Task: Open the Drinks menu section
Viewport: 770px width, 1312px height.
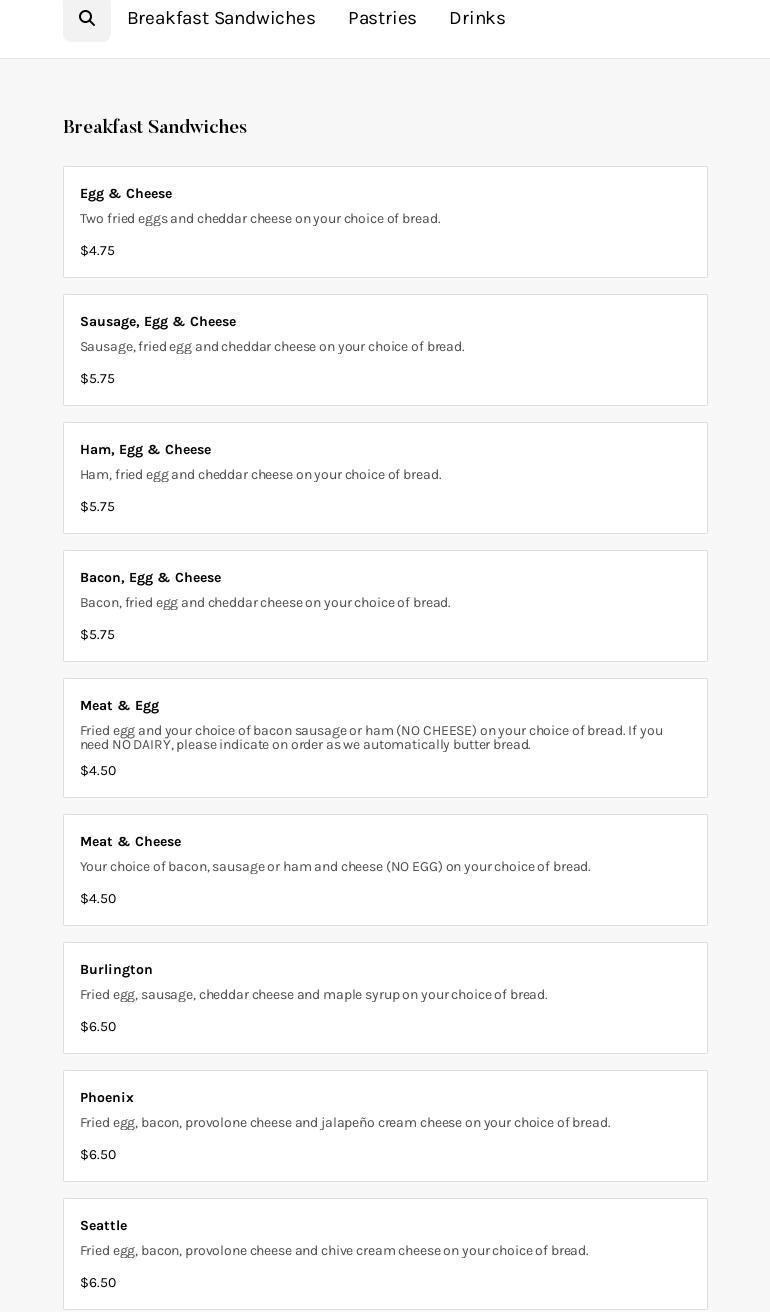Action: (x=477, y=18)
